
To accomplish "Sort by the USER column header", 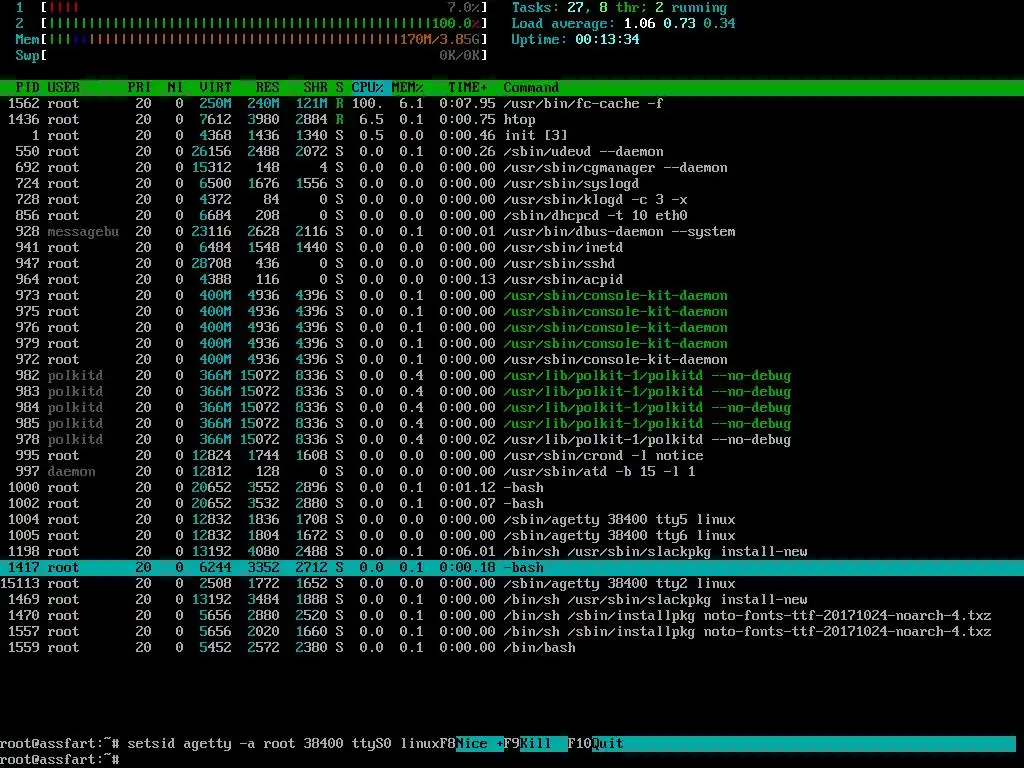I will (63, 88).
